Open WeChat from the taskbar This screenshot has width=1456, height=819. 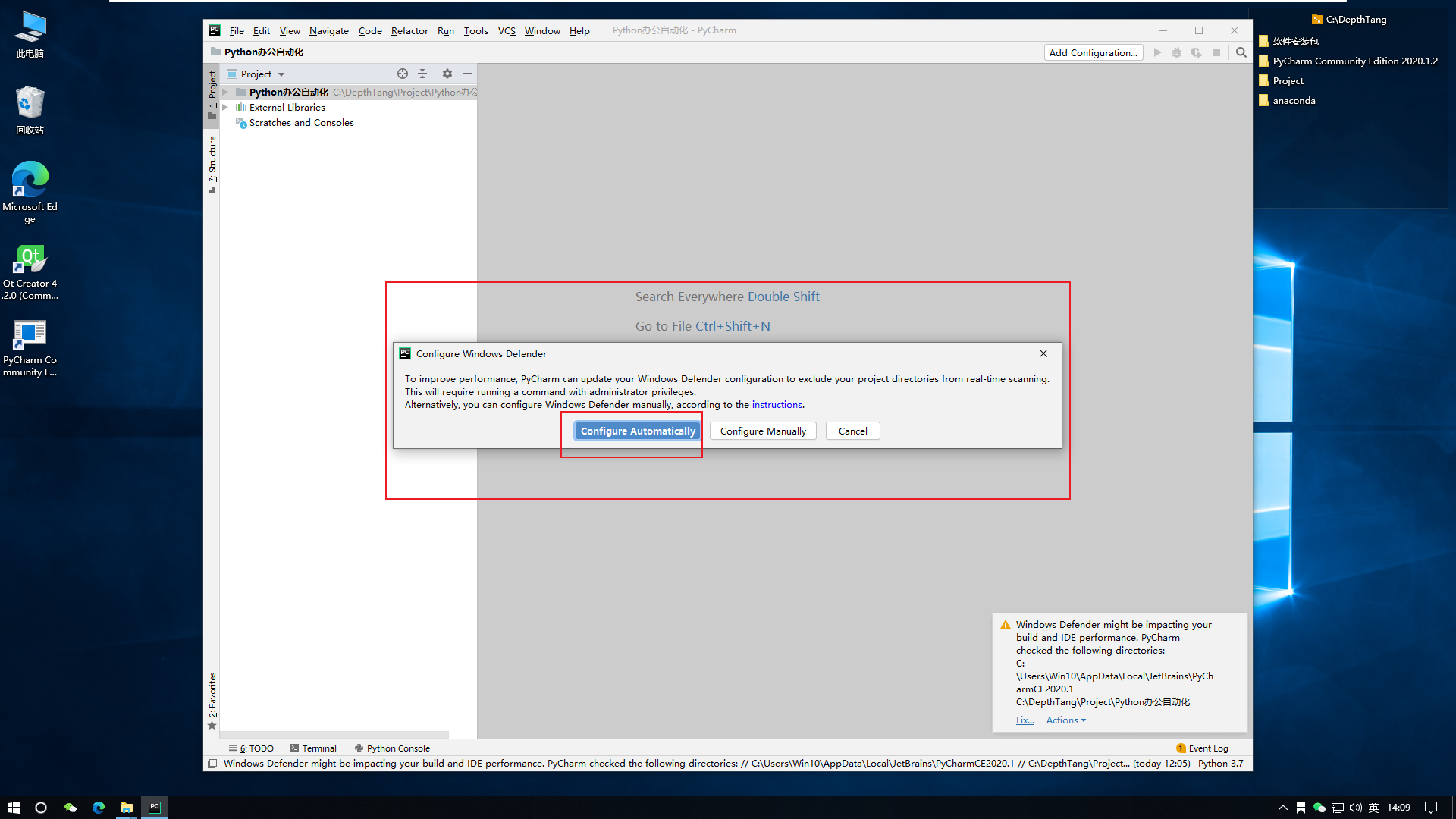(x=71, y=808)
